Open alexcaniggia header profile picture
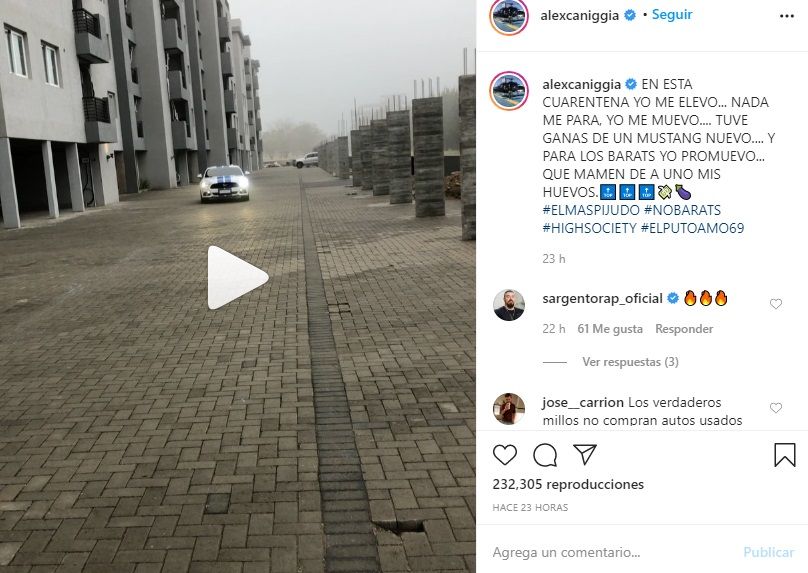 click(x=509, y=16)
